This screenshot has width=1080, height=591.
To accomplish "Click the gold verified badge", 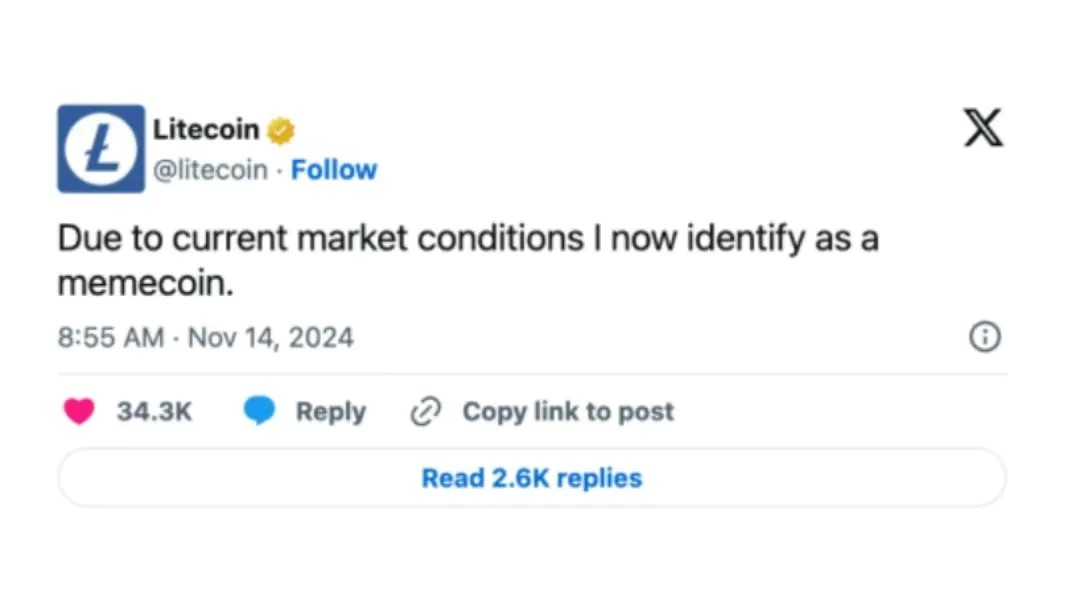I will click(281, 130).
